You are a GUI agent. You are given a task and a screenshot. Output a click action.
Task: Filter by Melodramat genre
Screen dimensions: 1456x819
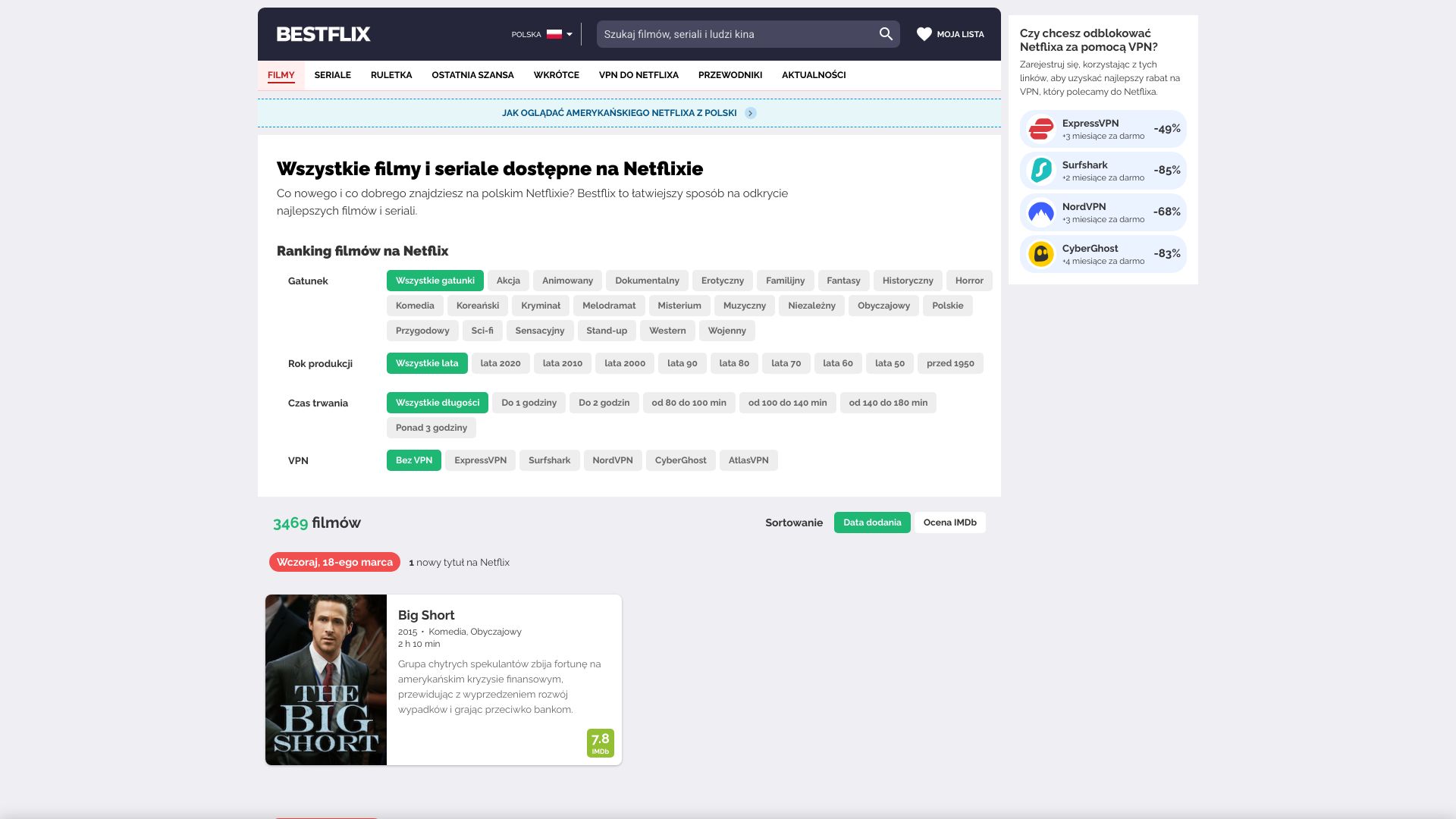[609, 306]
